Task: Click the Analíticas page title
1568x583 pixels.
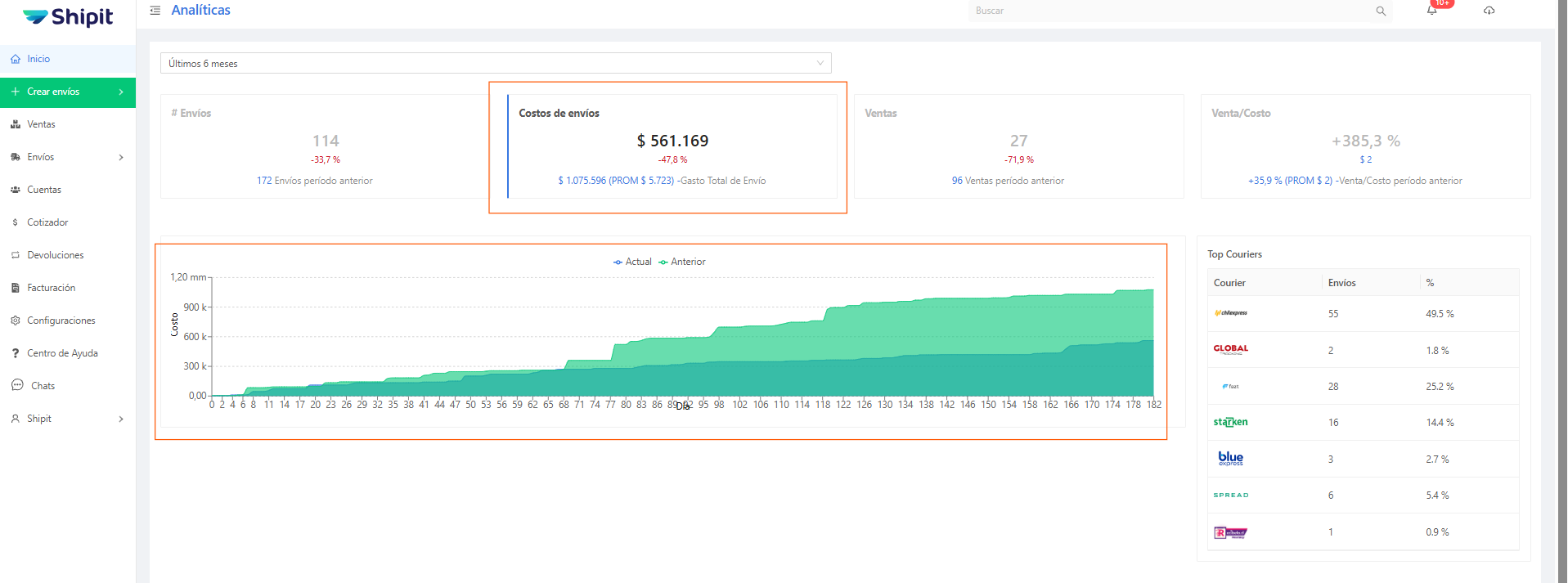Action: [x=200, y=10]
